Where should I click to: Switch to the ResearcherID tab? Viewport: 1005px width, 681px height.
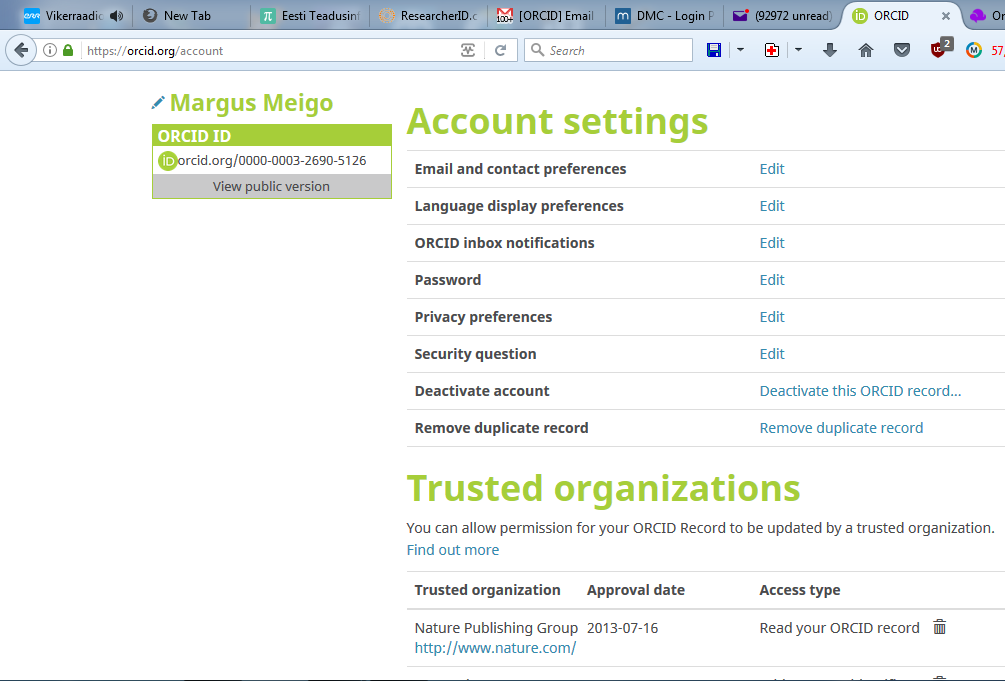point(428,15)
